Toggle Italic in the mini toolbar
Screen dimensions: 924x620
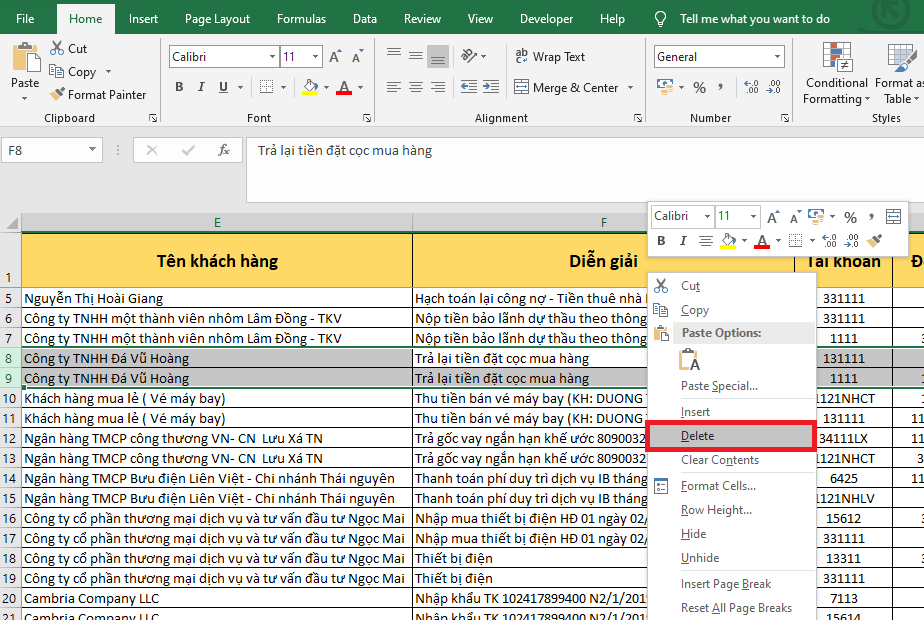point(684,241)
